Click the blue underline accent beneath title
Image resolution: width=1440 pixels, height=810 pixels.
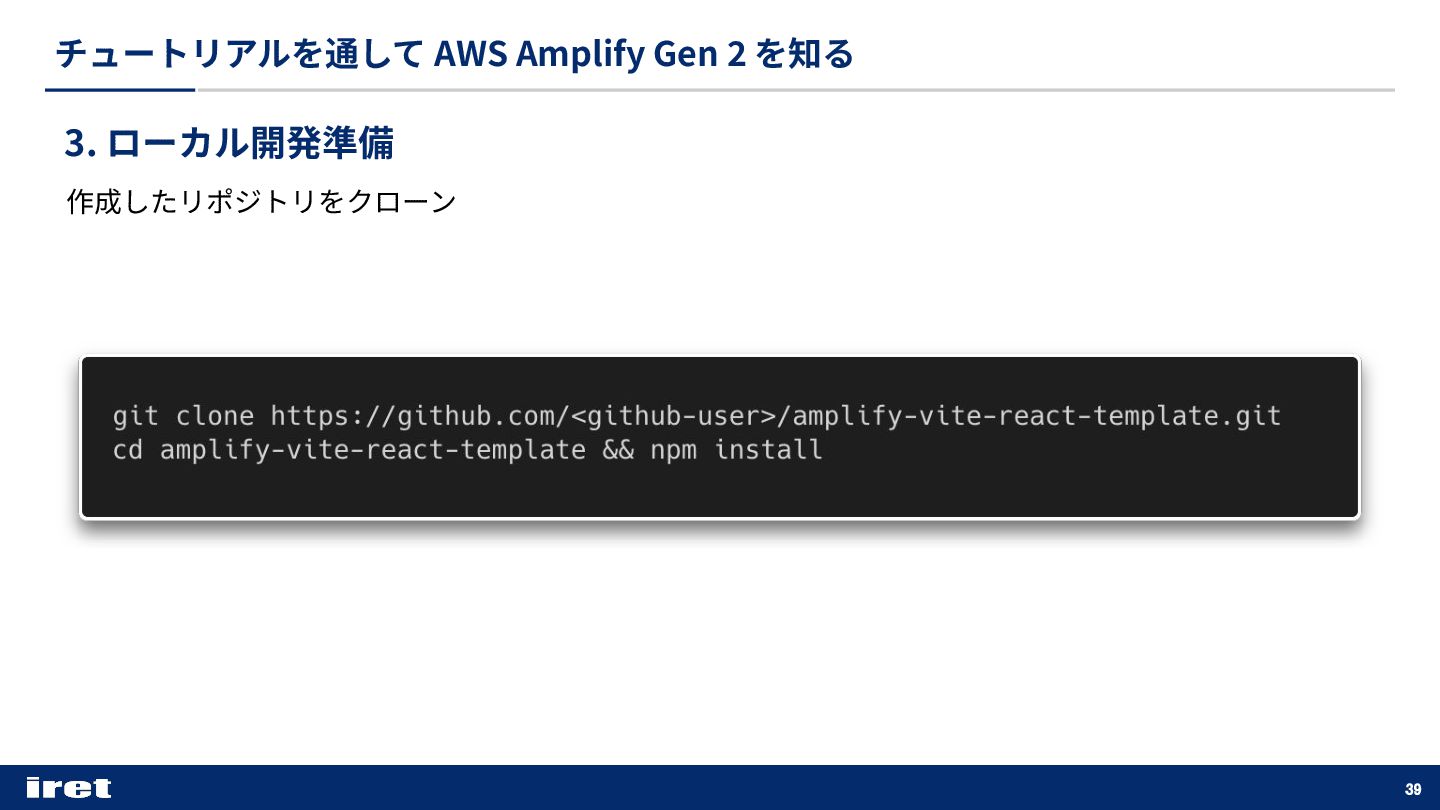point(120,90)
